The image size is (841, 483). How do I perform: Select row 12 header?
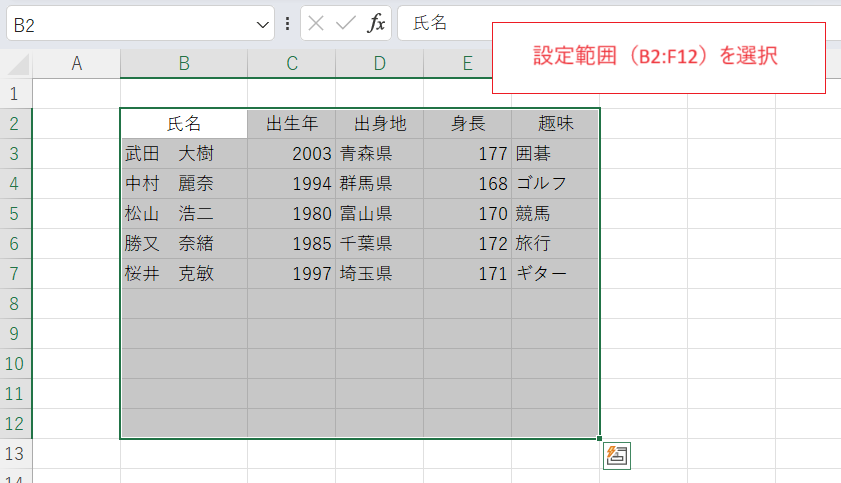point(16,424)
